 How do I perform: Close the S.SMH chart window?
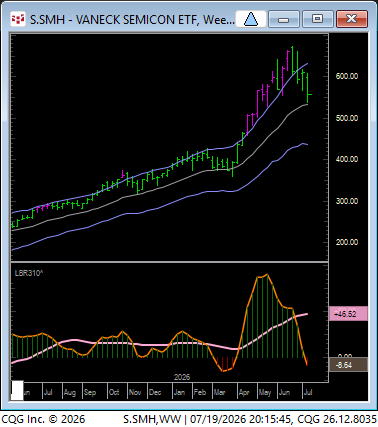coord(352,19)
